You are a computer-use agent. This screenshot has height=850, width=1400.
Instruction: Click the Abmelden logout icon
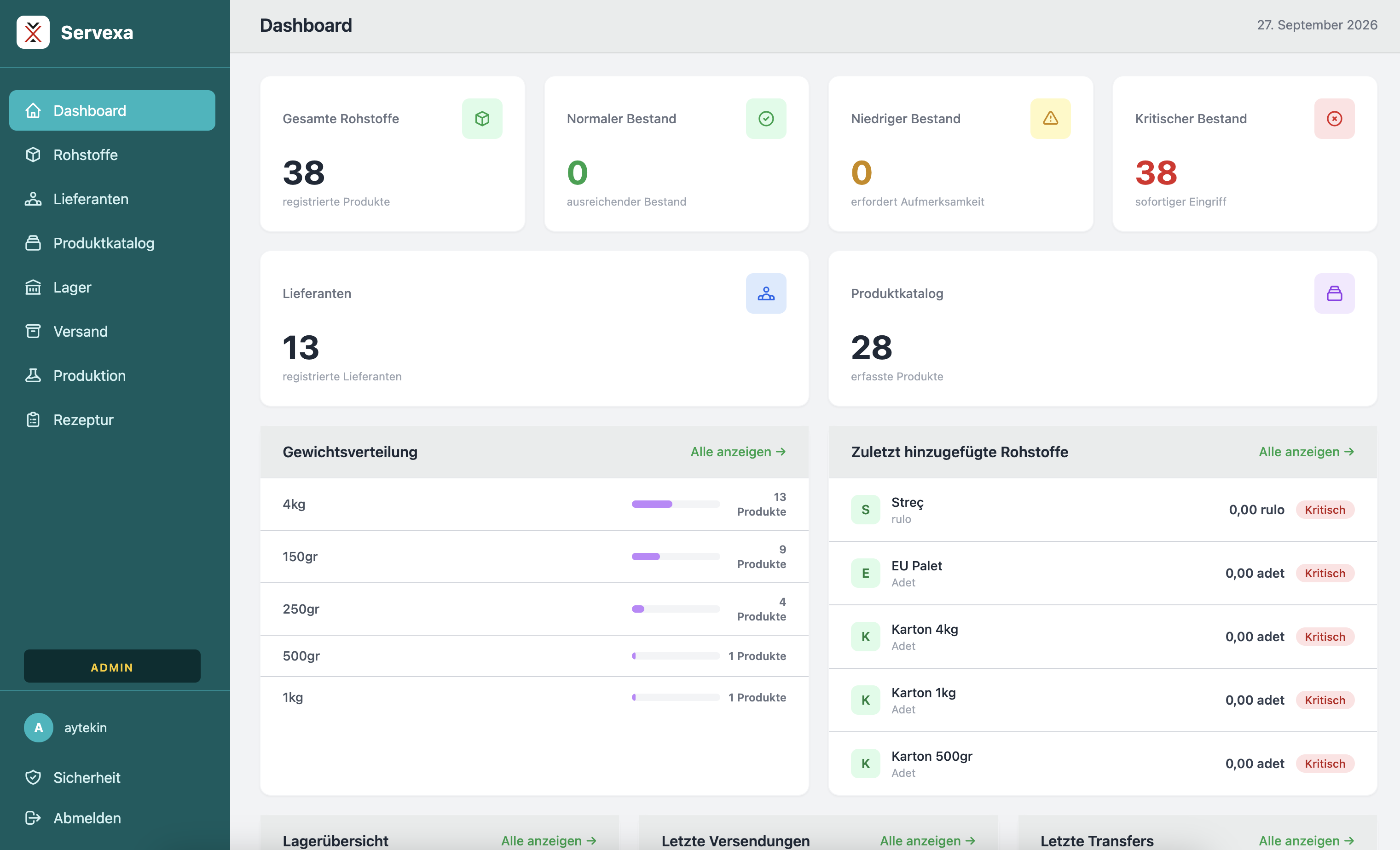33,818
